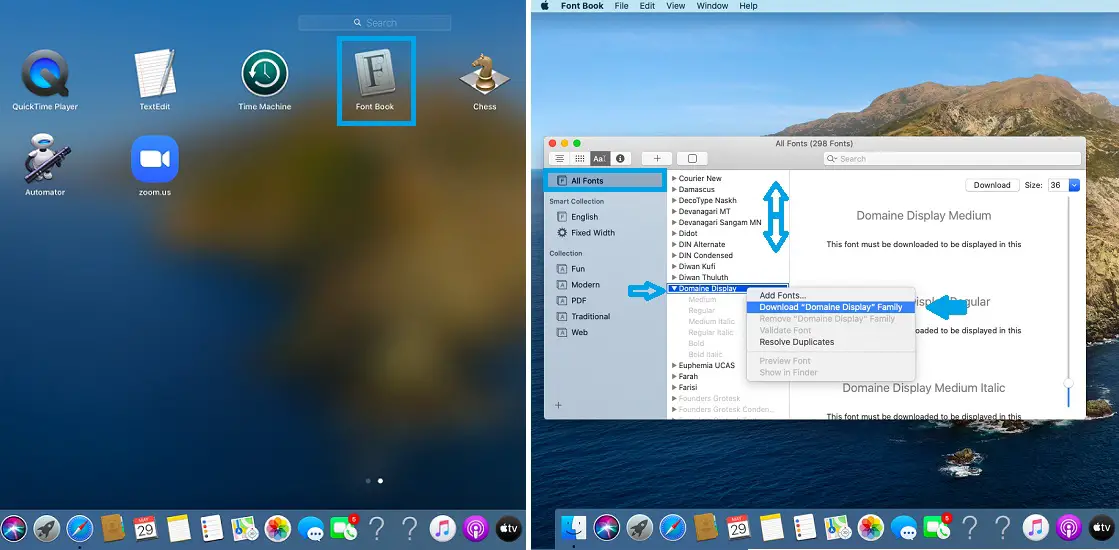Screen dimensions: 1119x550
Task: Open the font Size dropdown
Action: (1074, 185)
